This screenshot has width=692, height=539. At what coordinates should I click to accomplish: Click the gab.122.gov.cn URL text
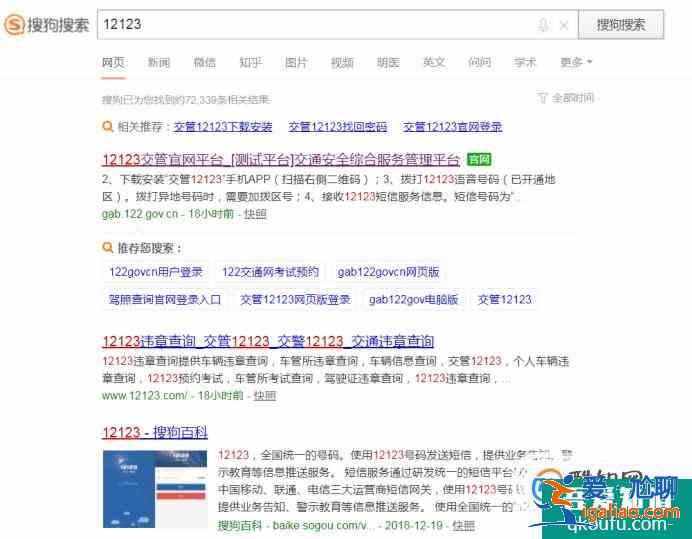coord(140,214)
